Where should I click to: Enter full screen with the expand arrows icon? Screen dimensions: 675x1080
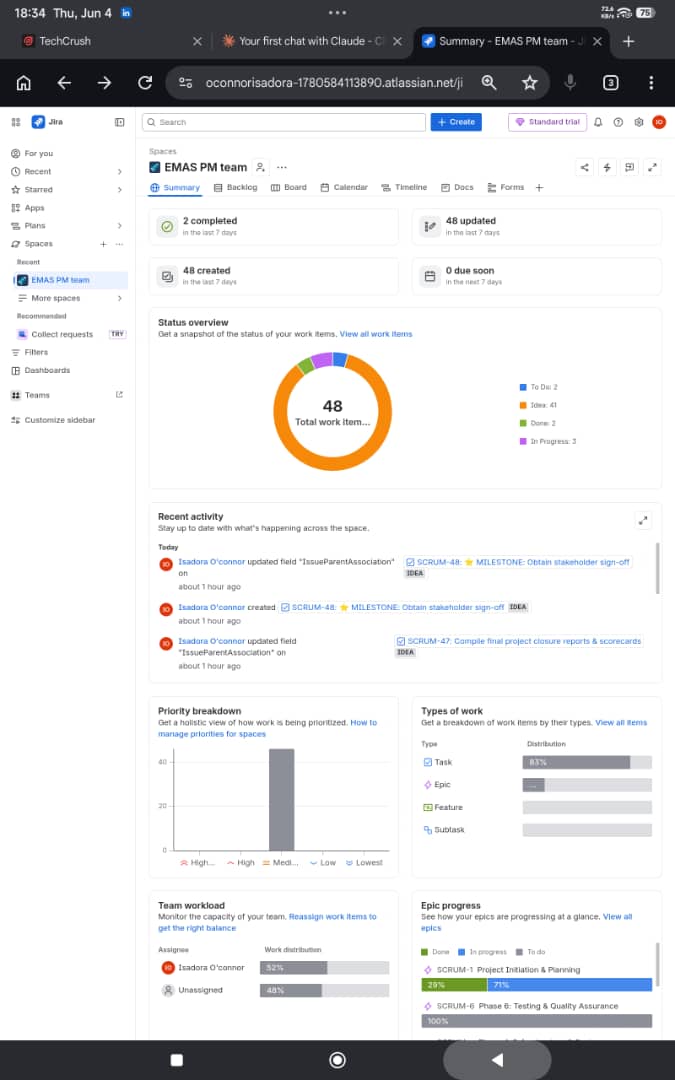[x=652, y=167]
